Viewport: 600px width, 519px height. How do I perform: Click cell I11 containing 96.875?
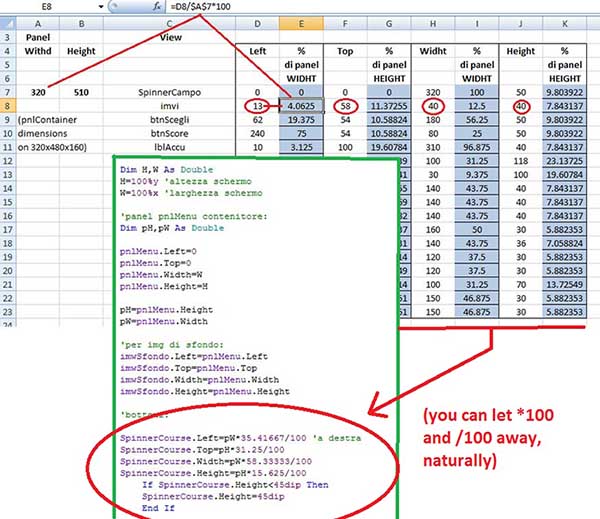[477, 147]
